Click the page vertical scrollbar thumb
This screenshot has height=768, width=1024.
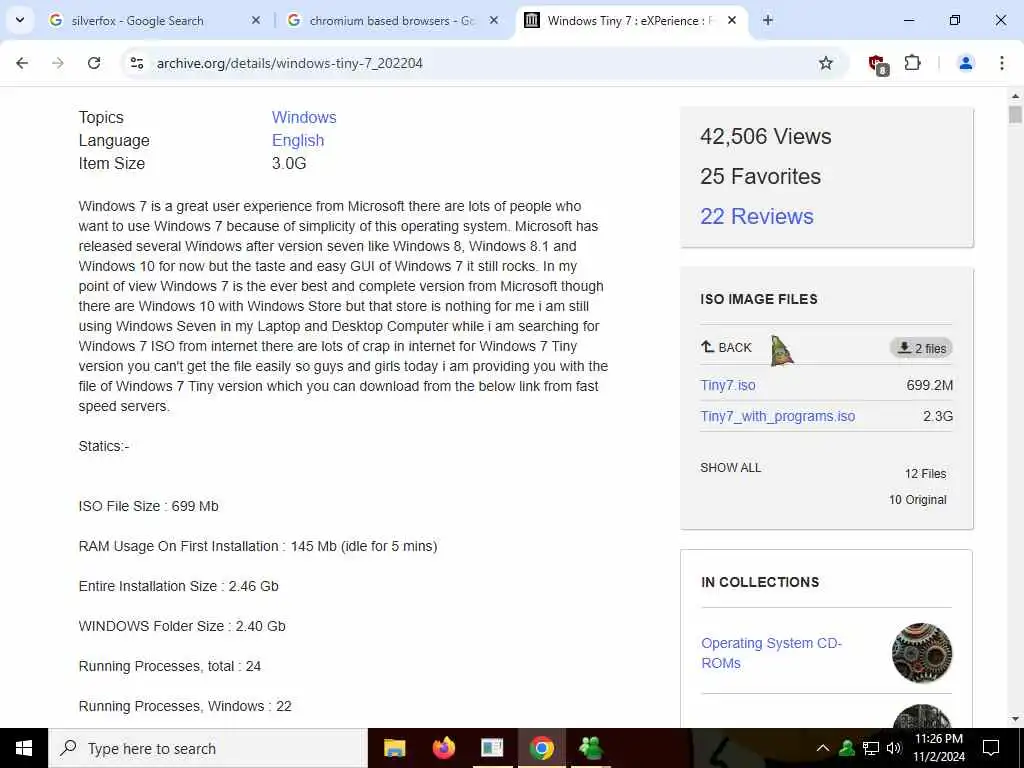[x=1014, y=116]
